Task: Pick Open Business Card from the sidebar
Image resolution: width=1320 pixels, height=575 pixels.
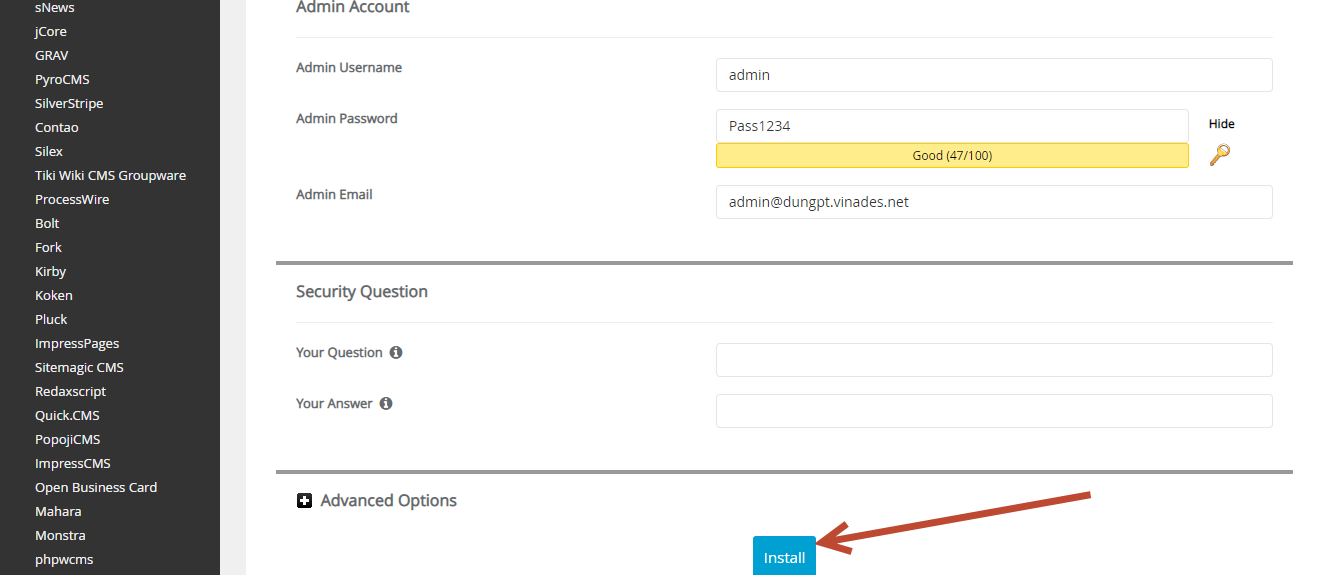Action: [96, 488]
